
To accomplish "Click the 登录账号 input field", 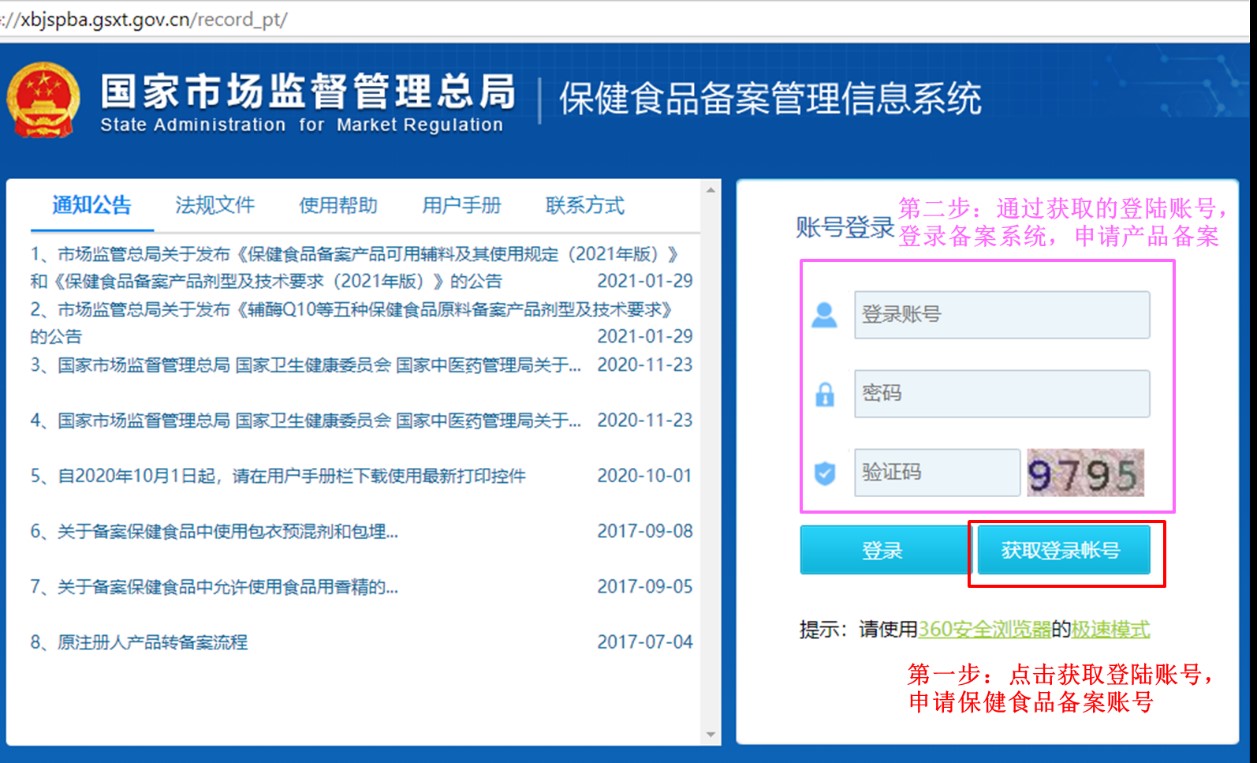I will coord(1000,313).
